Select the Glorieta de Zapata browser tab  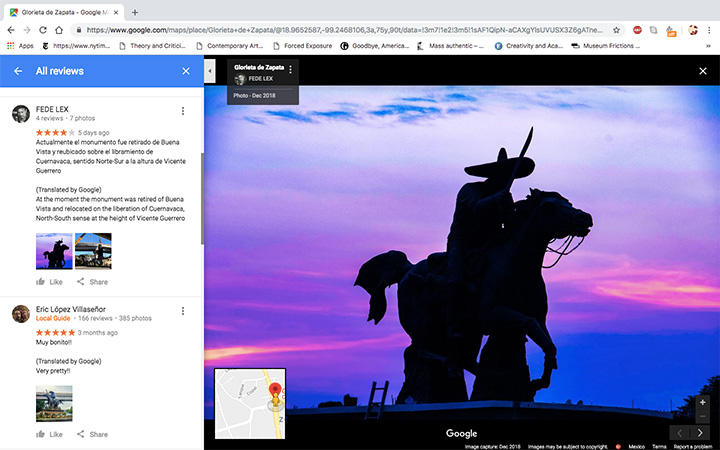pos(64,12)
